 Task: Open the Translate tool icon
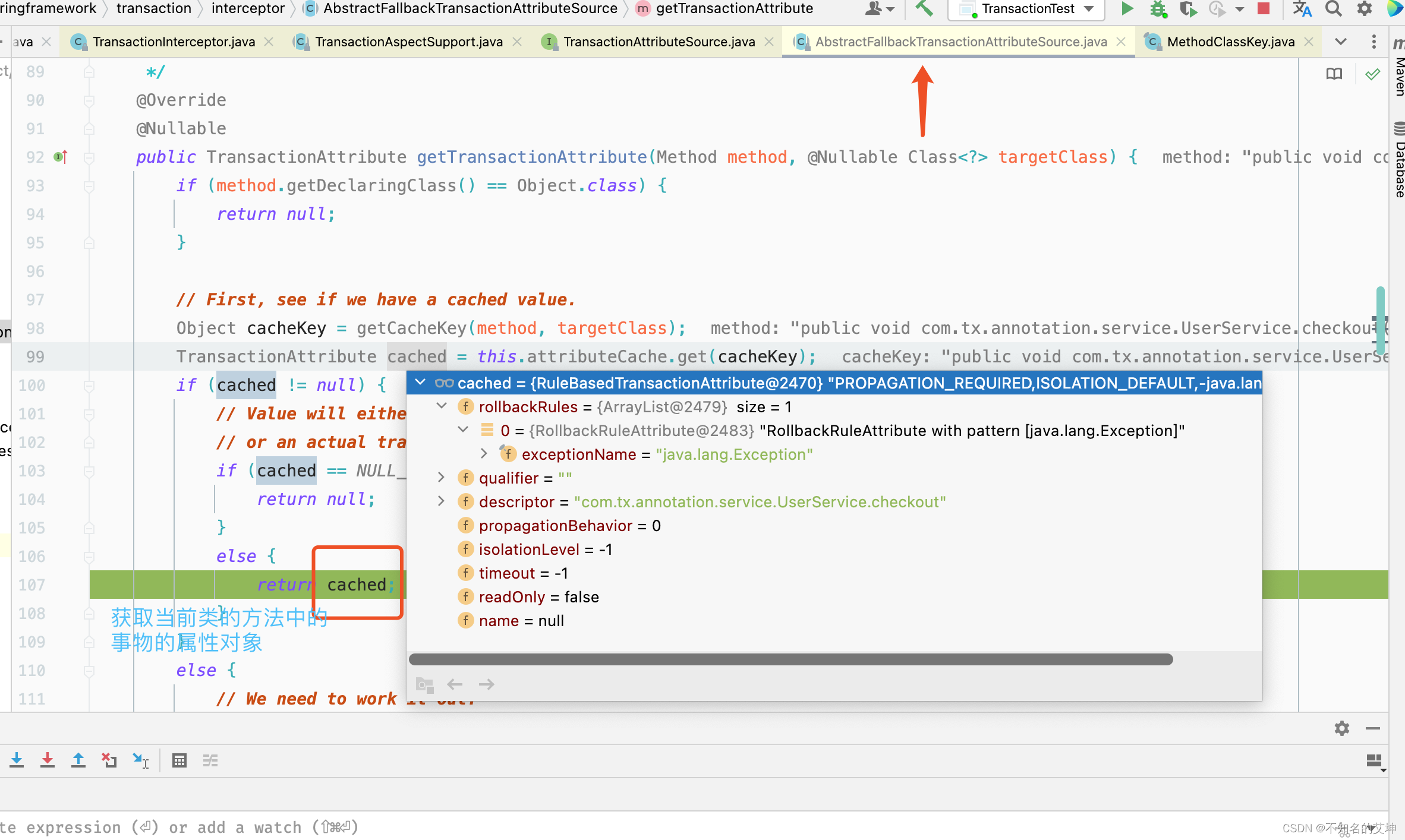coord(1302,8)
